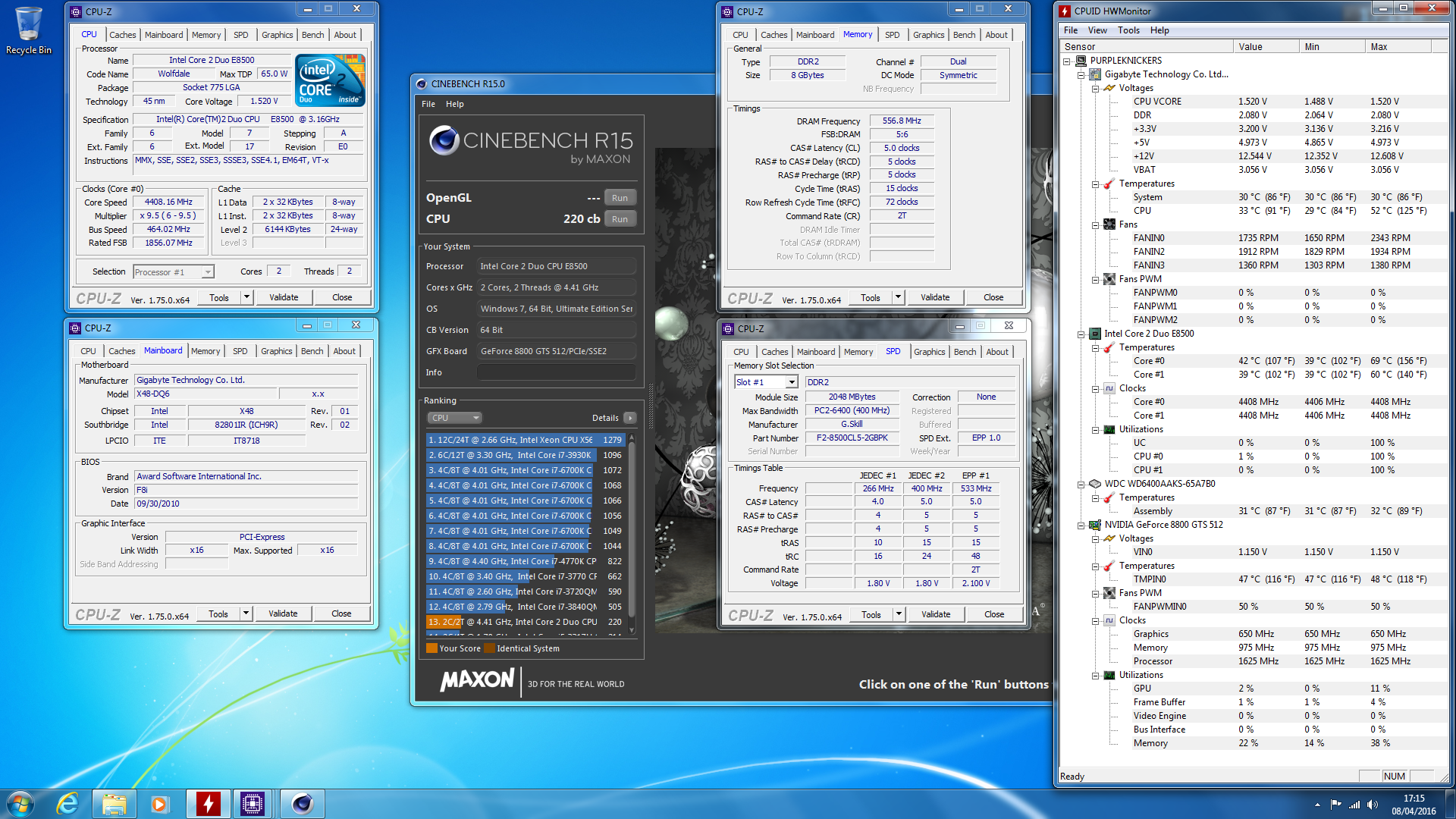
Task: Click Validate in the top-left CPU-Z window
Action: tap(284, 297)
